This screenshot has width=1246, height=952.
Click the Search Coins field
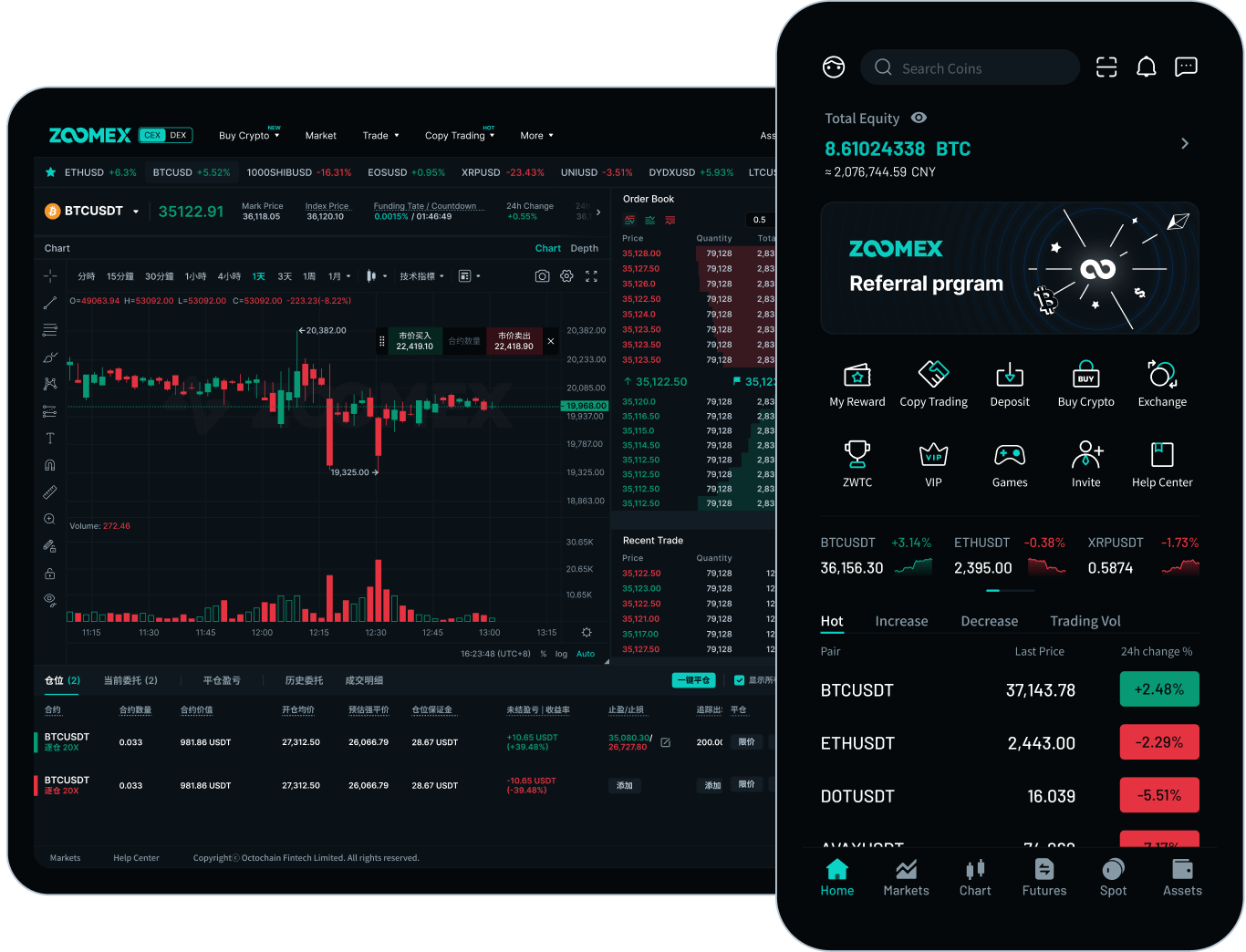click(x=970, y=67)
